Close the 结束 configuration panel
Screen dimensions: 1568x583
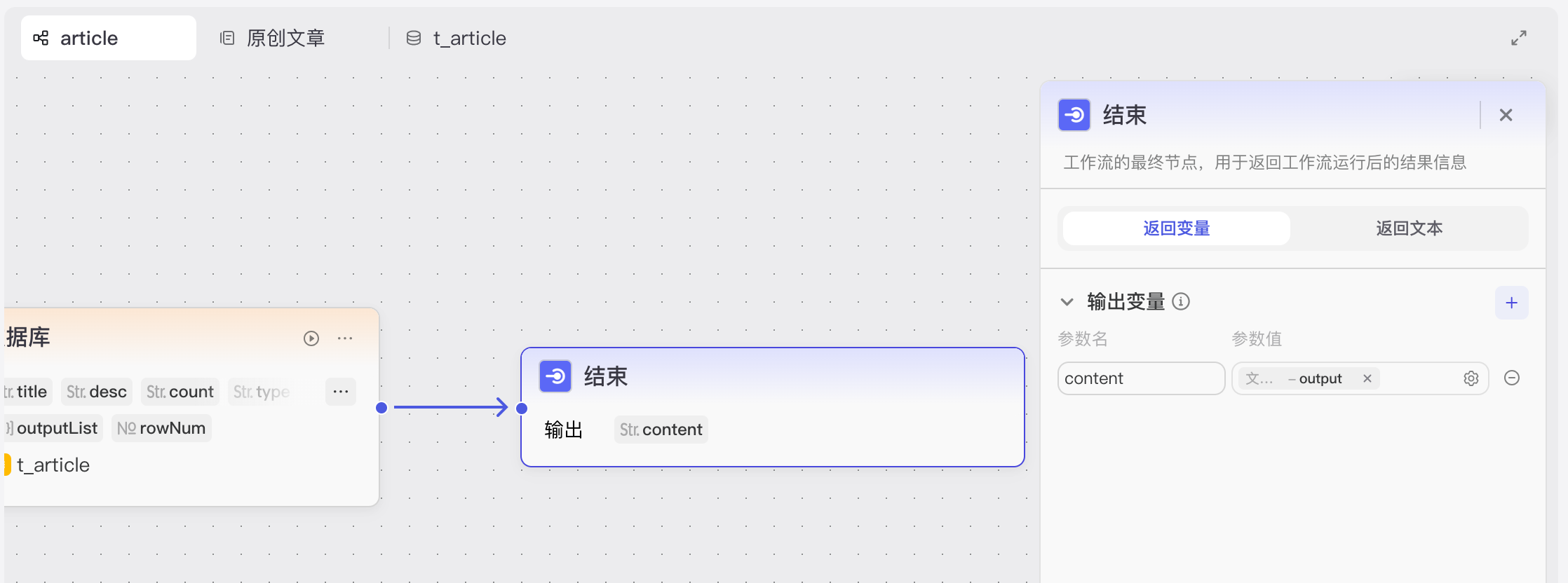point(1506,115)
